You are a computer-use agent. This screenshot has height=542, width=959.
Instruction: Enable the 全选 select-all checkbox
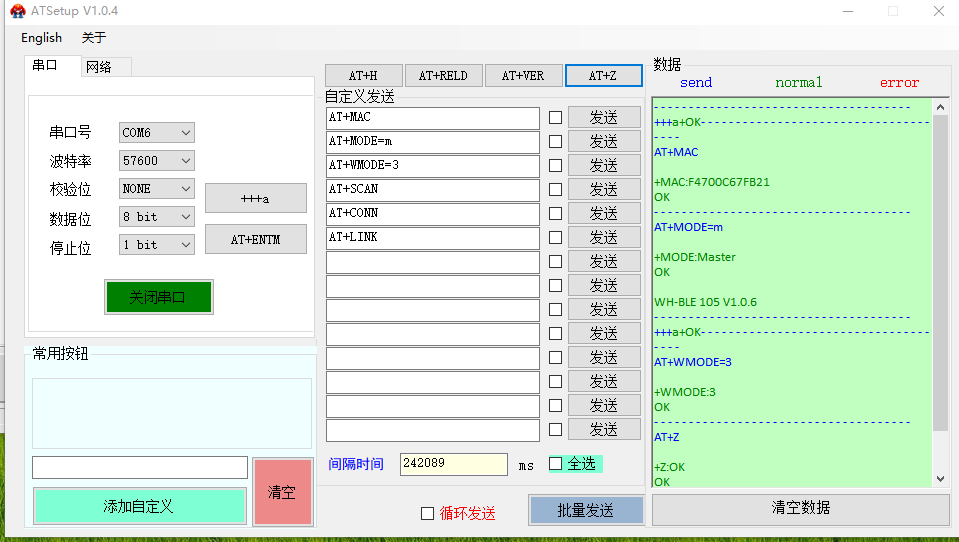click(x=556, y=464)
